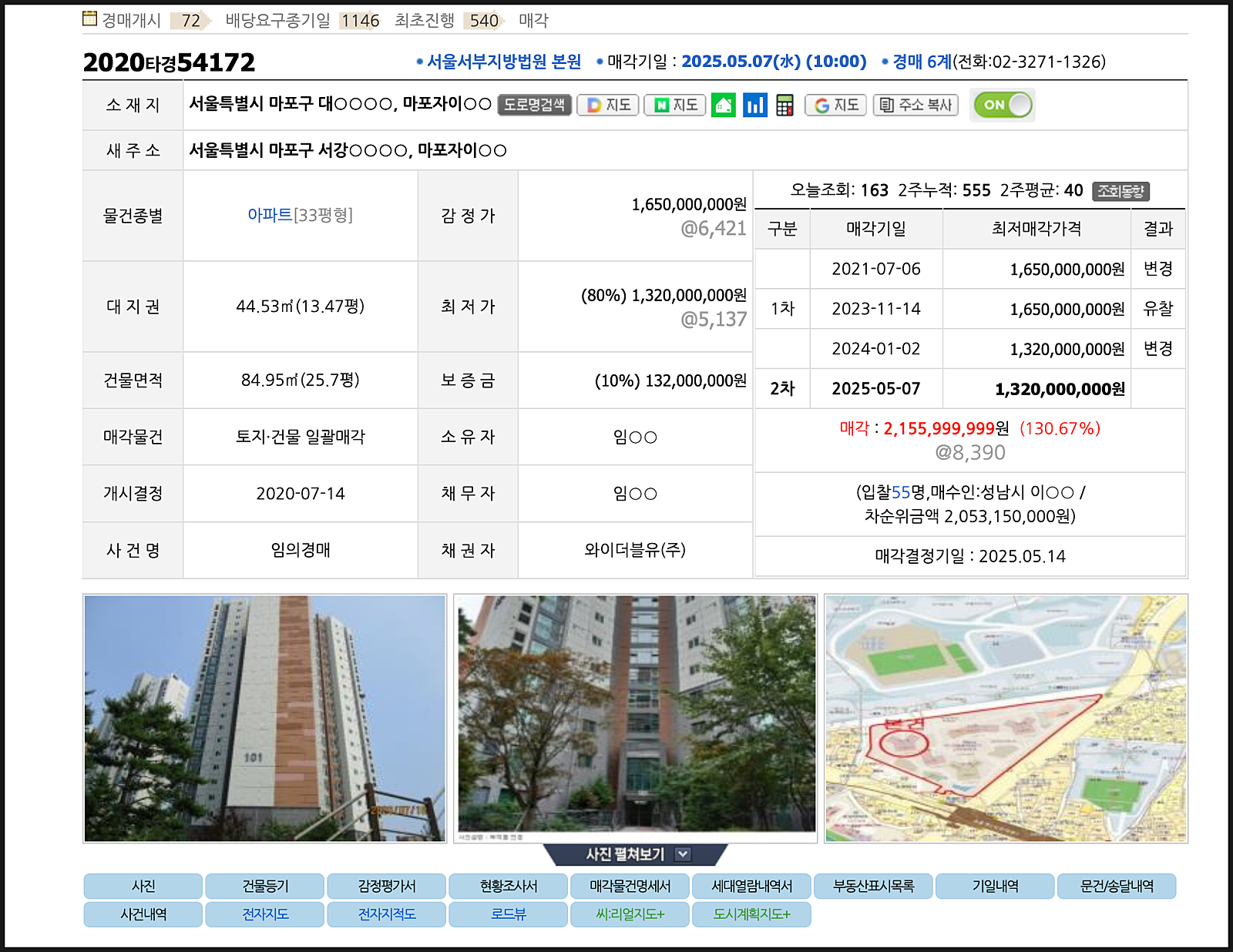Click the 차순위금액 2,053,150,000원 text
Viewport: 1233px width, 952px height.
(970, 516)
